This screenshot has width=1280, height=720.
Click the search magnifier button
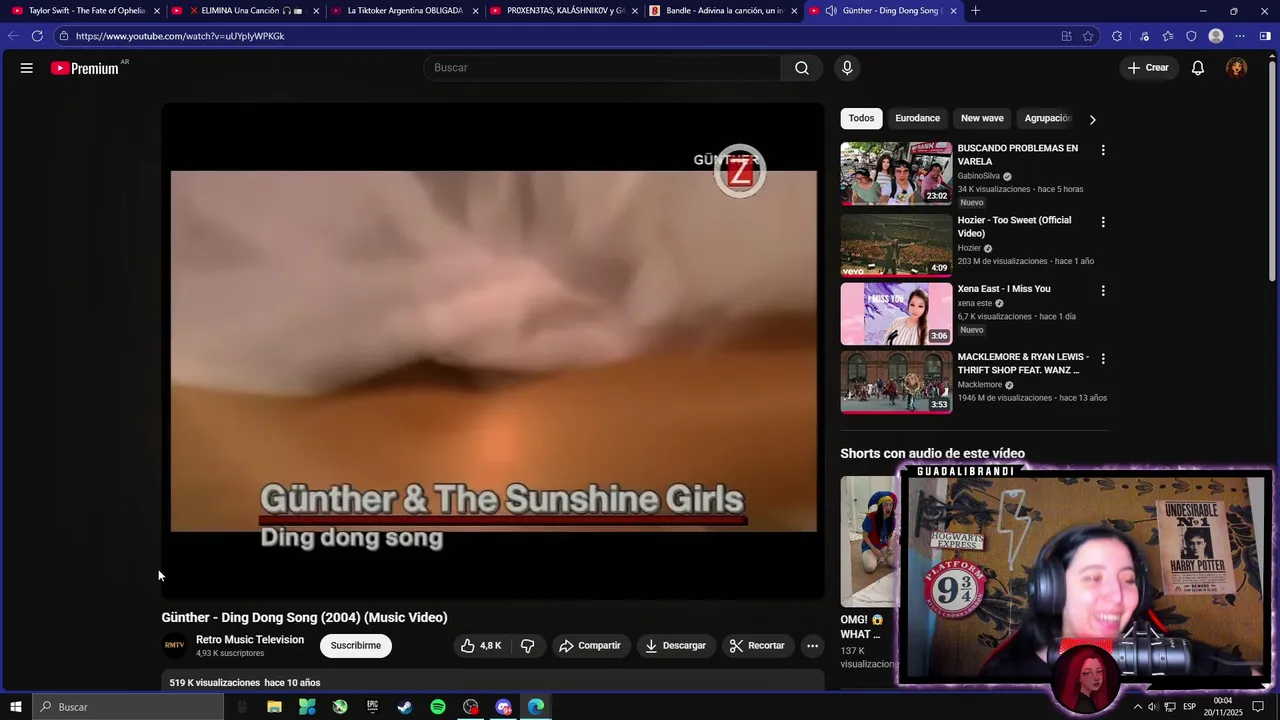pyautogui.click(x=802, y=68)
